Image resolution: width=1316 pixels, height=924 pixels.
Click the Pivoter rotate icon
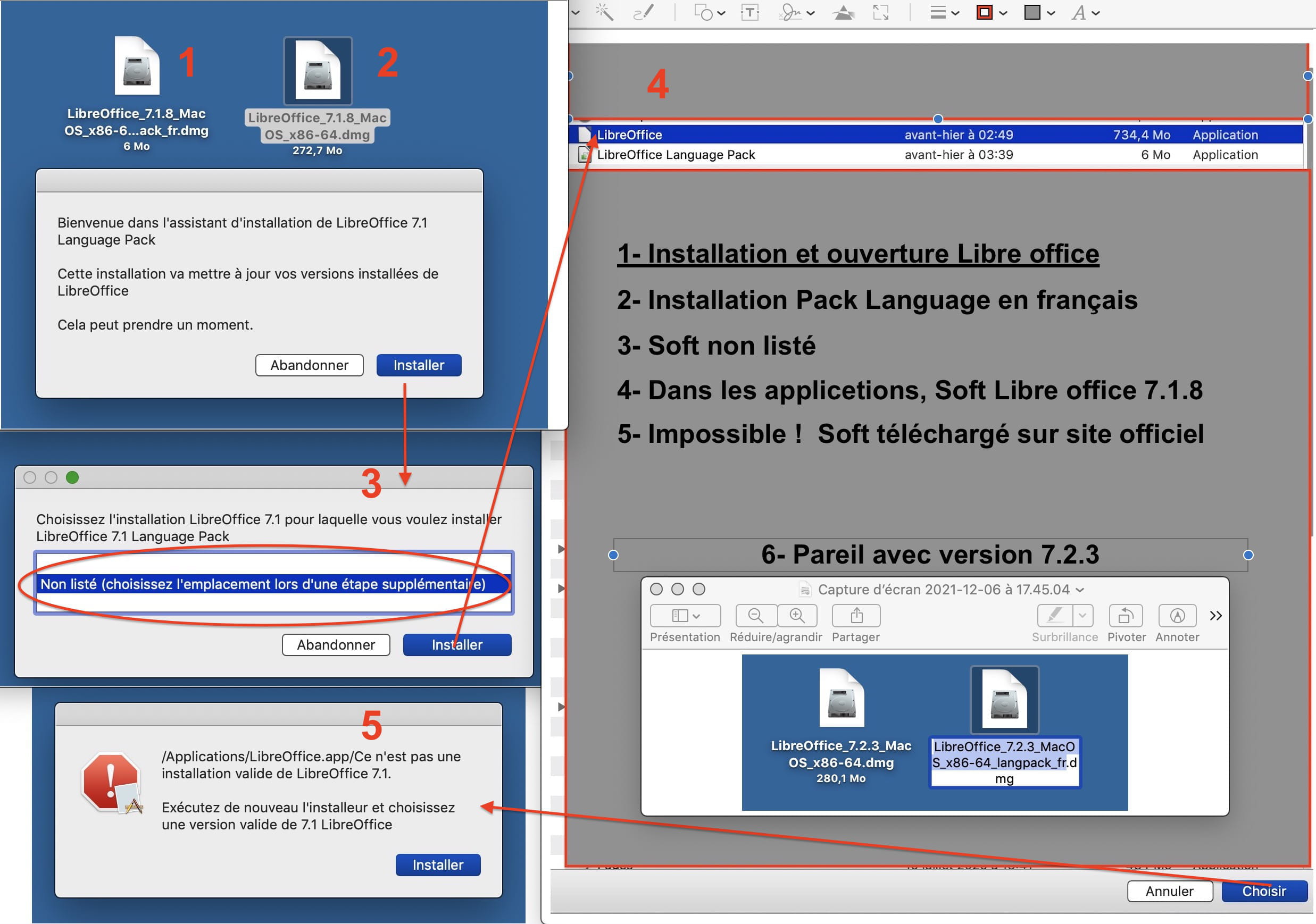point(1126,616)
